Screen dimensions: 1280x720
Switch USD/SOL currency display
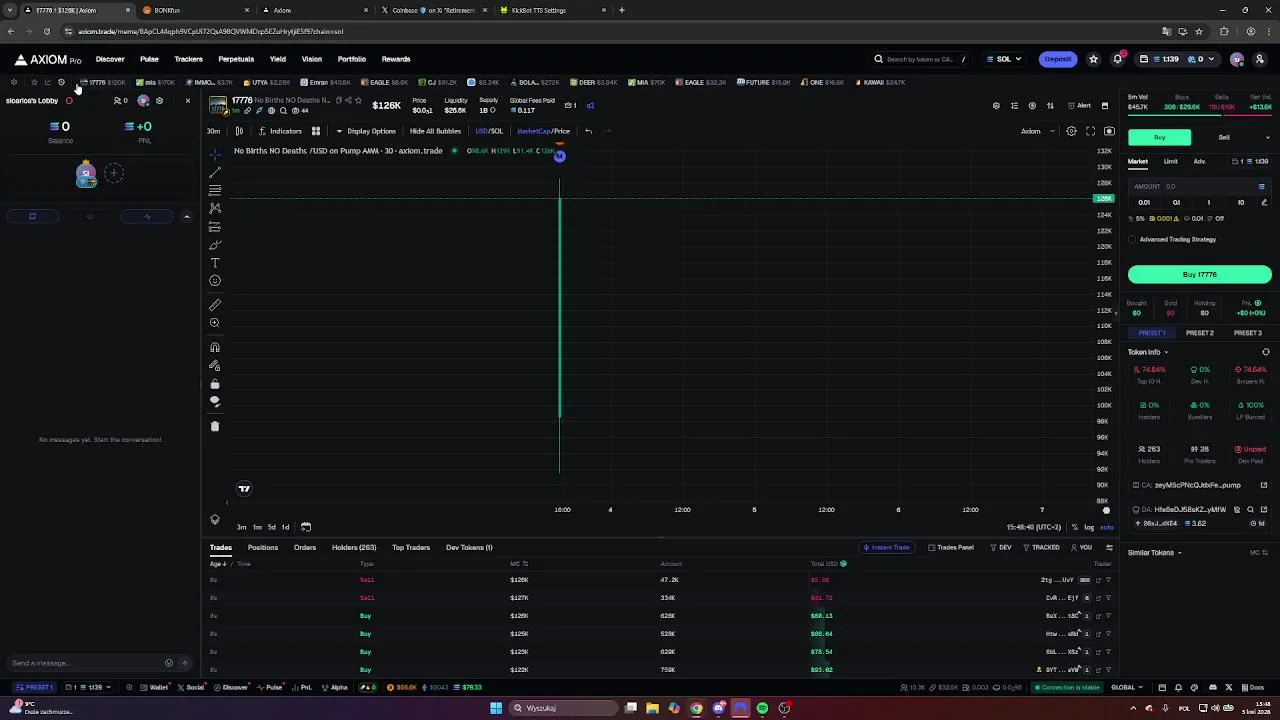click(x=489, y=131)
